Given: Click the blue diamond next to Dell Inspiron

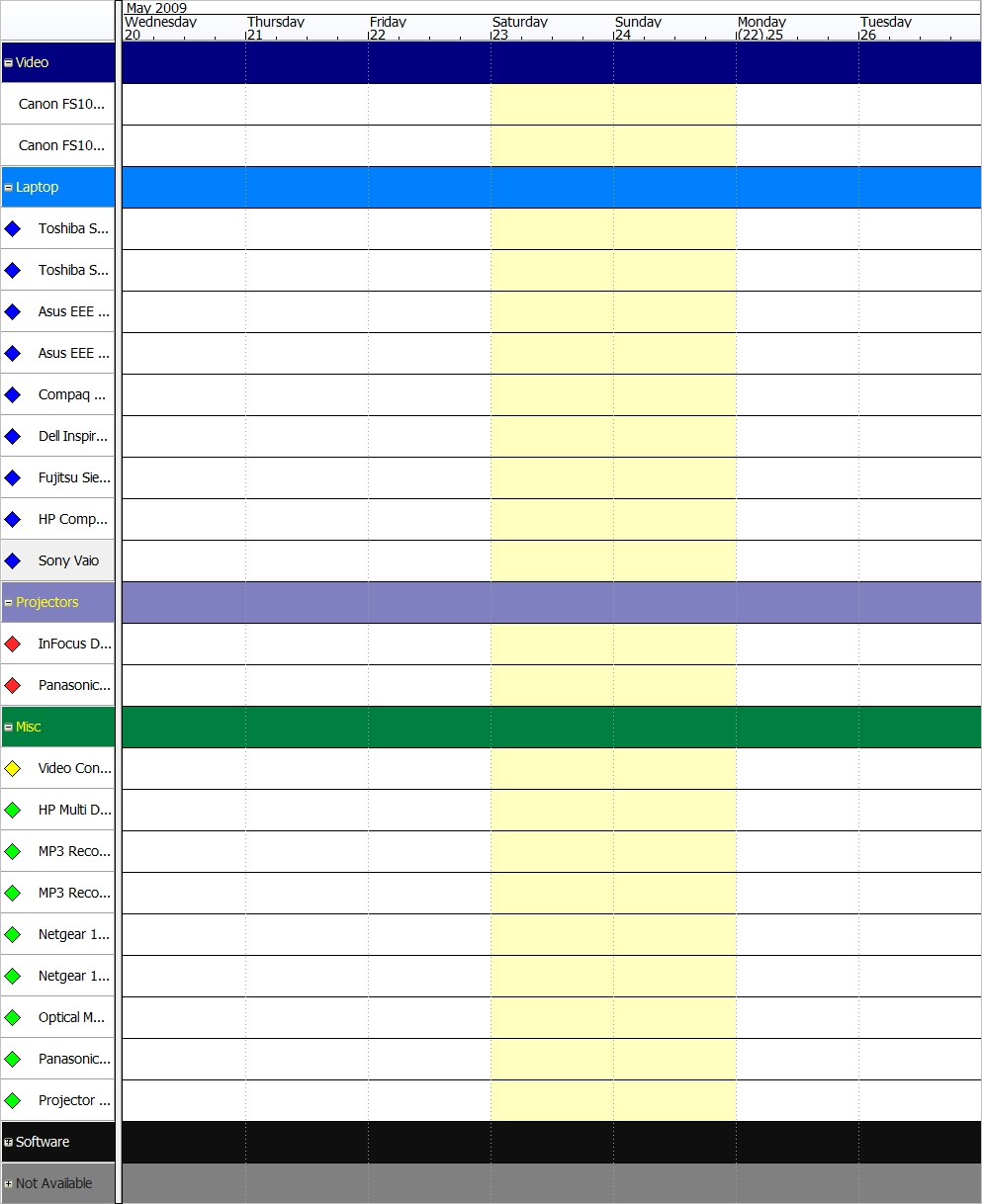Looking at the screenshot, I should pos(13,436).
